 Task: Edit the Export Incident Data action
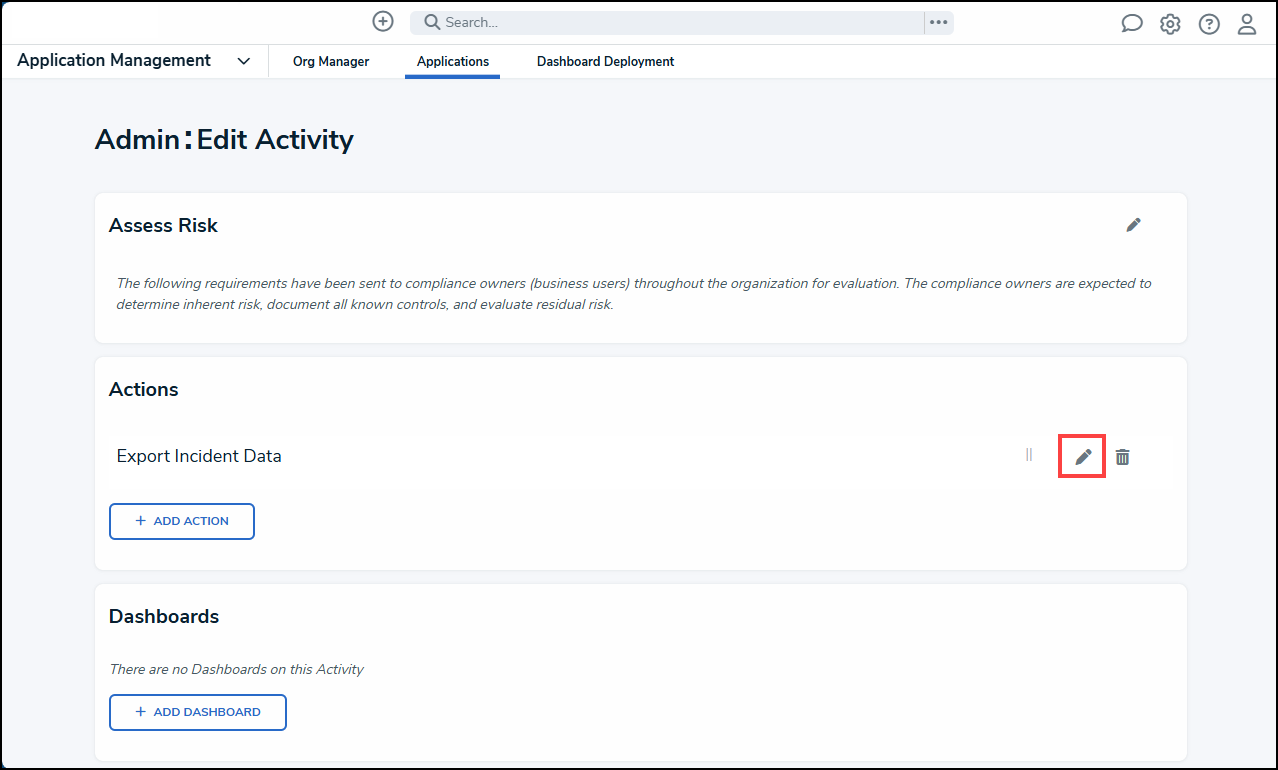[x=1083, y=457]
